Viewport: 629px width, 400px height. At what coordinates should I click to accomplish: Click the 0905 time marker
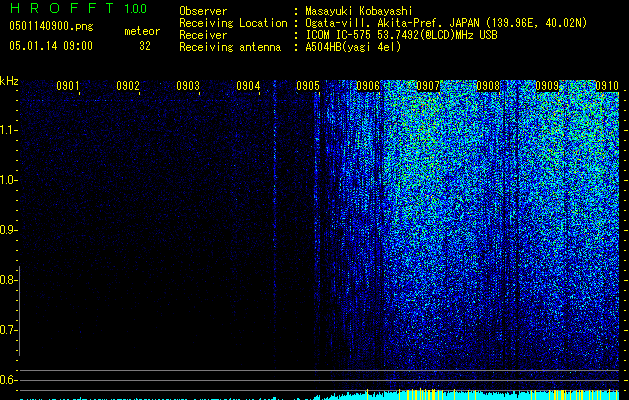pyautogui.click(x=308, y=86)
